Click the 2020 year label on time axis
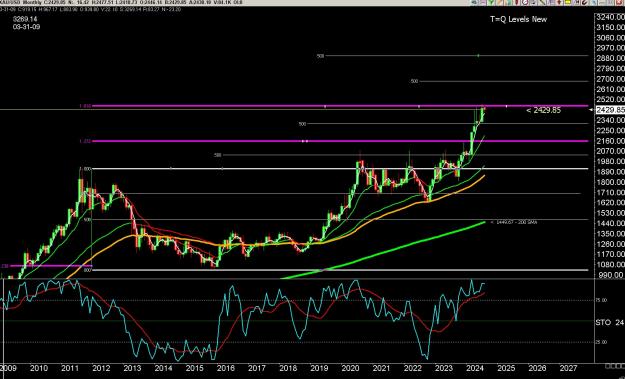 pos(350,367)
